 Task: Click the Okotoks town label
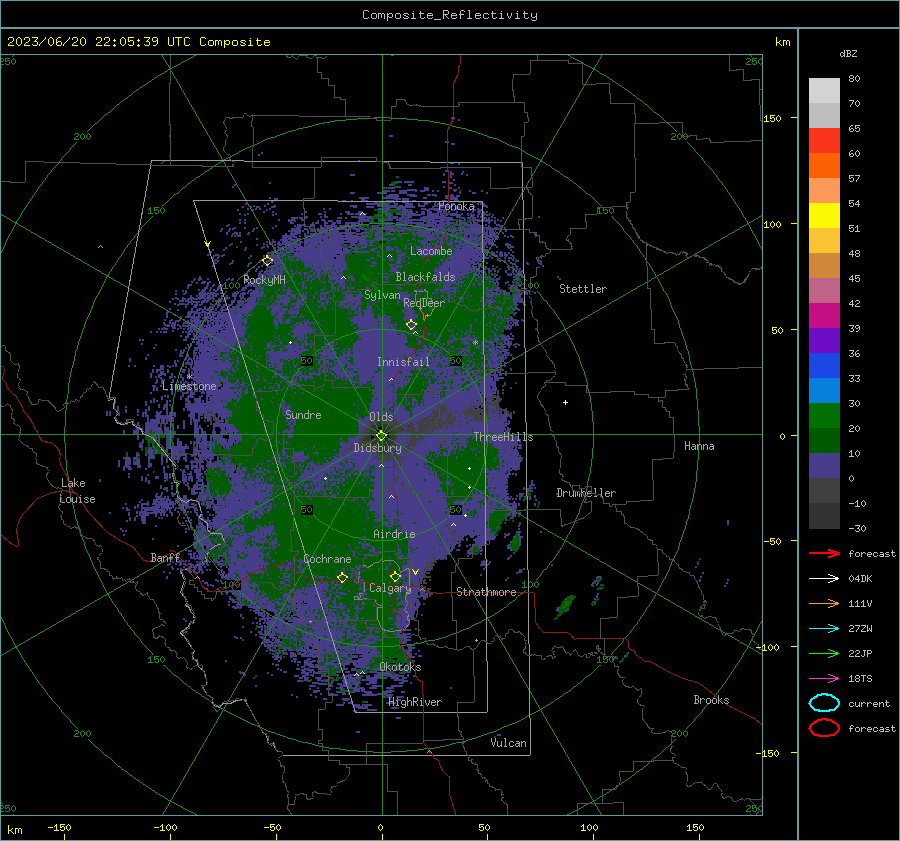(400, 667)
